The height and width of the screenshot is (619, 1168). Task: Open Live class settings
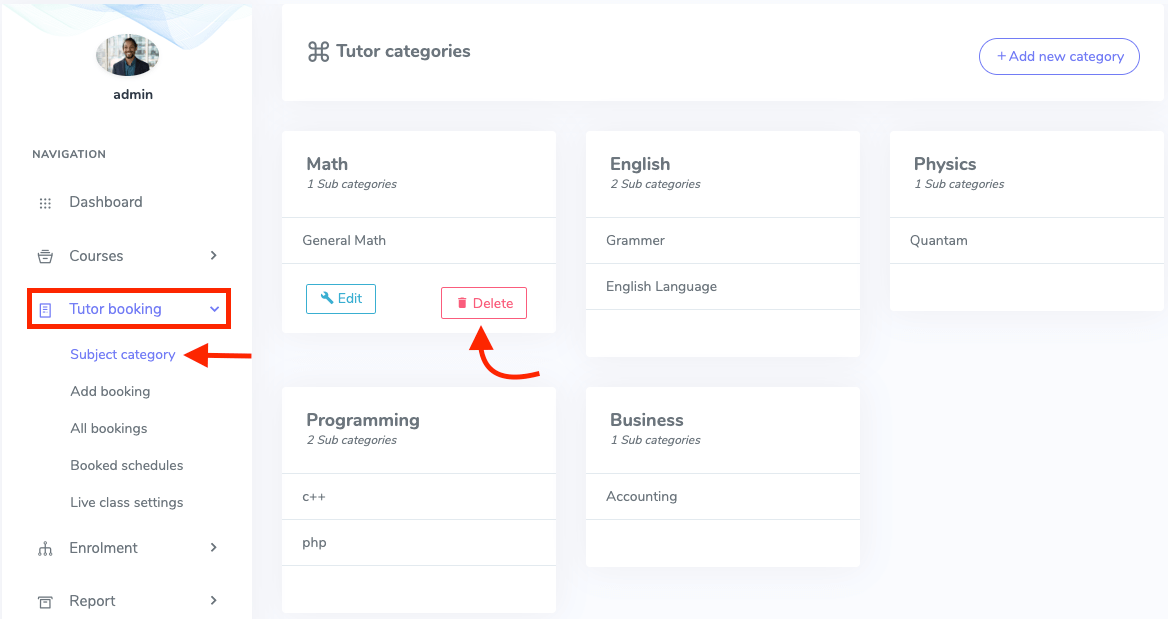click(x=126, y=502)
